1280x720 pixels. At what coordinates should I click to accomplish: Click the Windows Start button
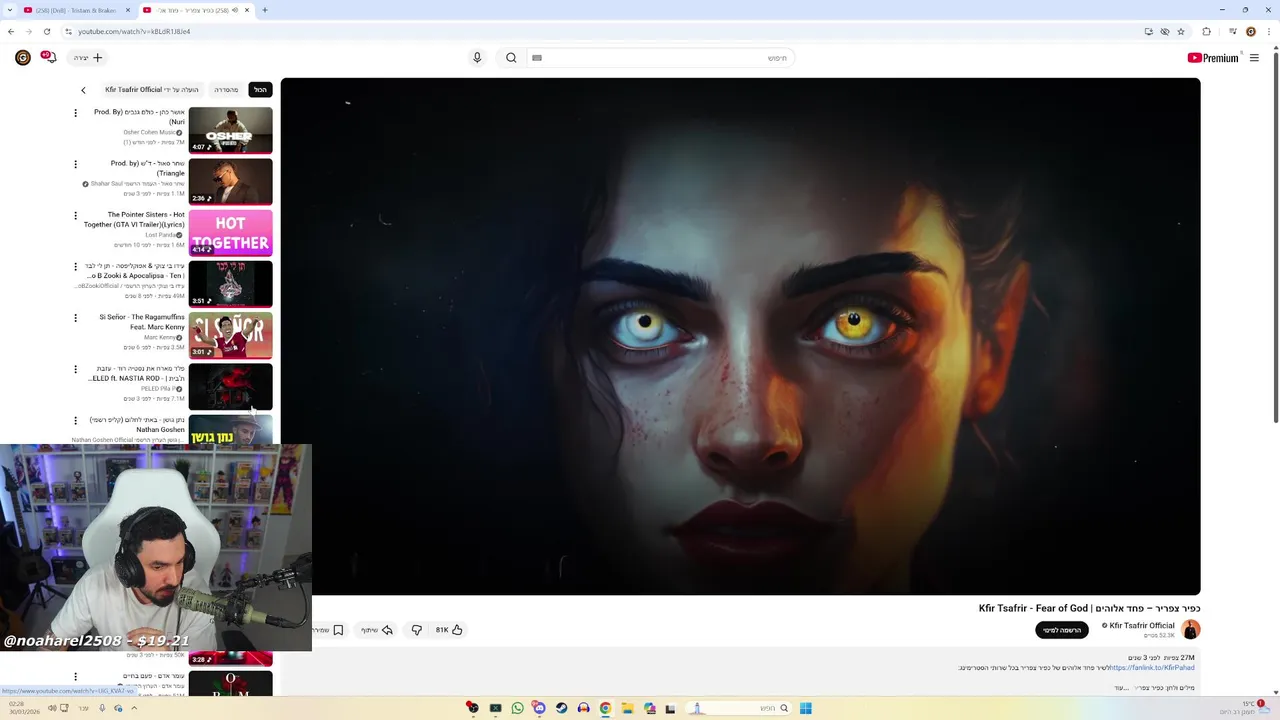(805, 708)
